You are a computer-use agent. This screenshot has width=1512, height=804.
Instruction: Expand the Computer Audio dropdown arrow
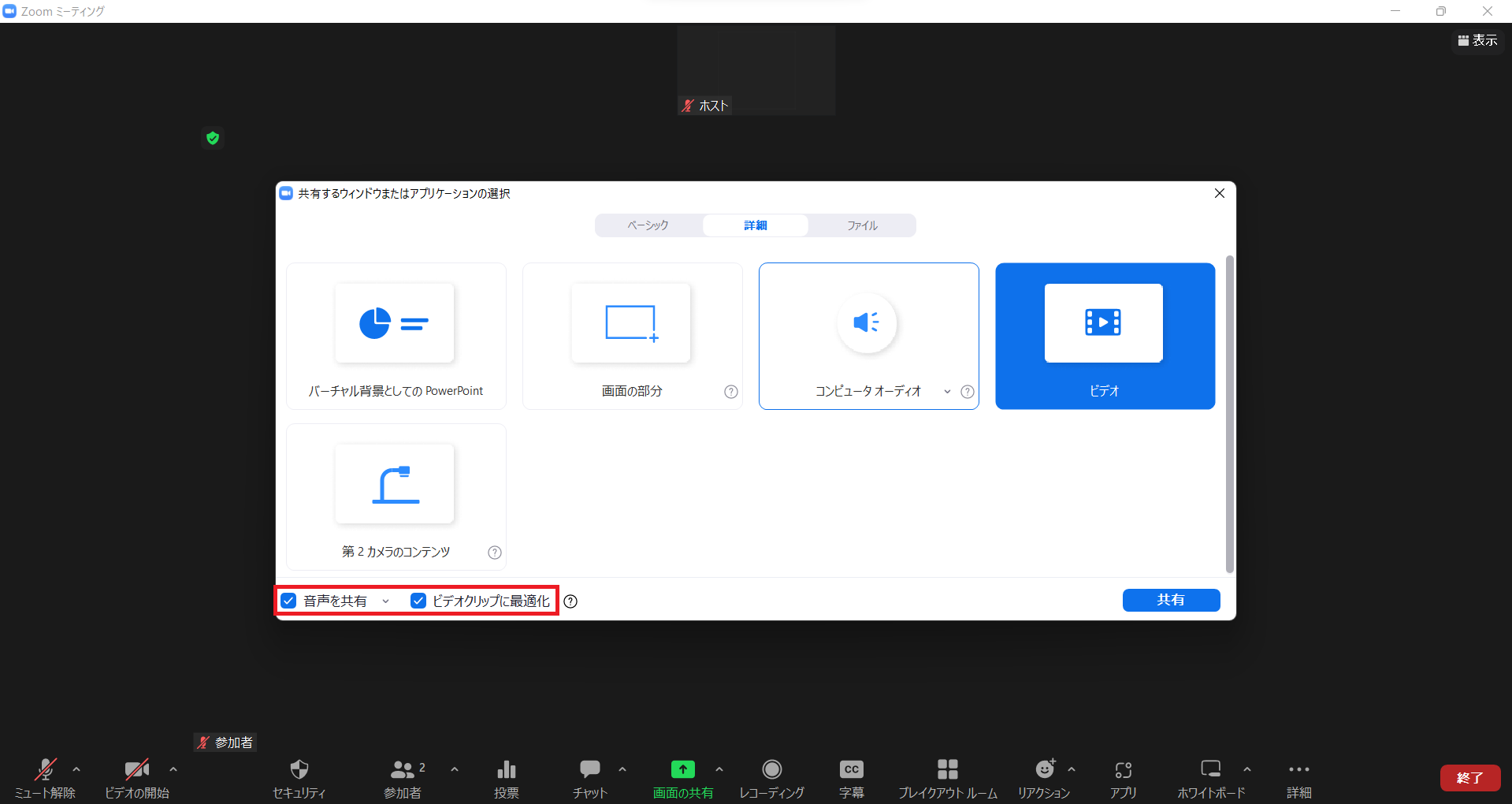point(947,392)
